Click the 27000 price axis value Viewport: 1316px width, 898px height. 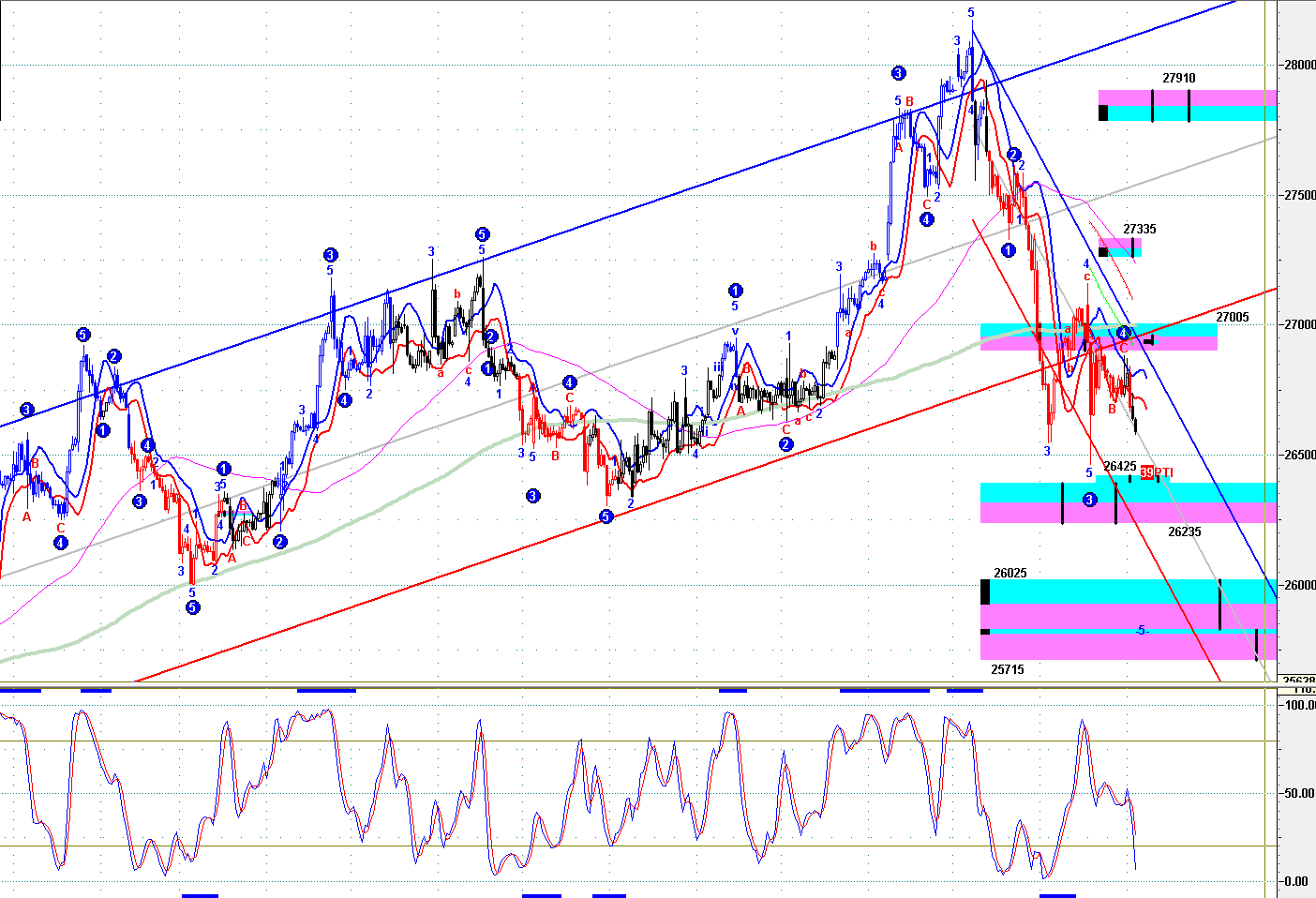[x=1299, y=325]
